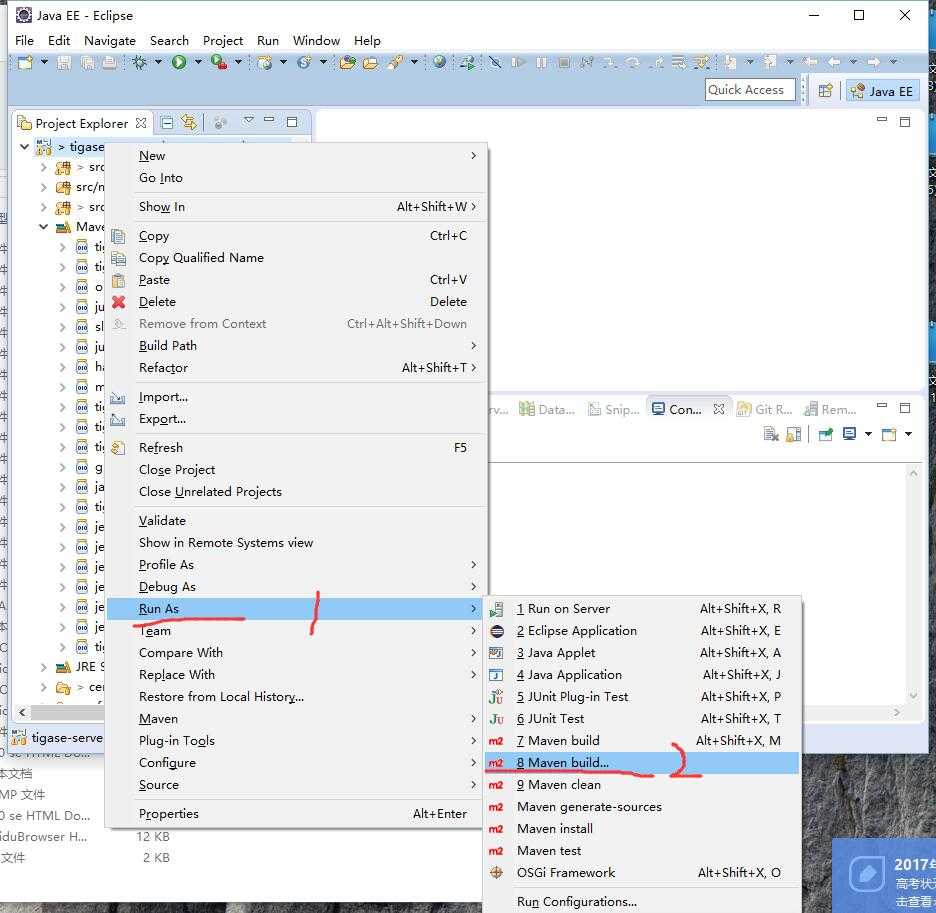Click the Print toolbar icon
936x913 pixels.
tap(109, 62)
